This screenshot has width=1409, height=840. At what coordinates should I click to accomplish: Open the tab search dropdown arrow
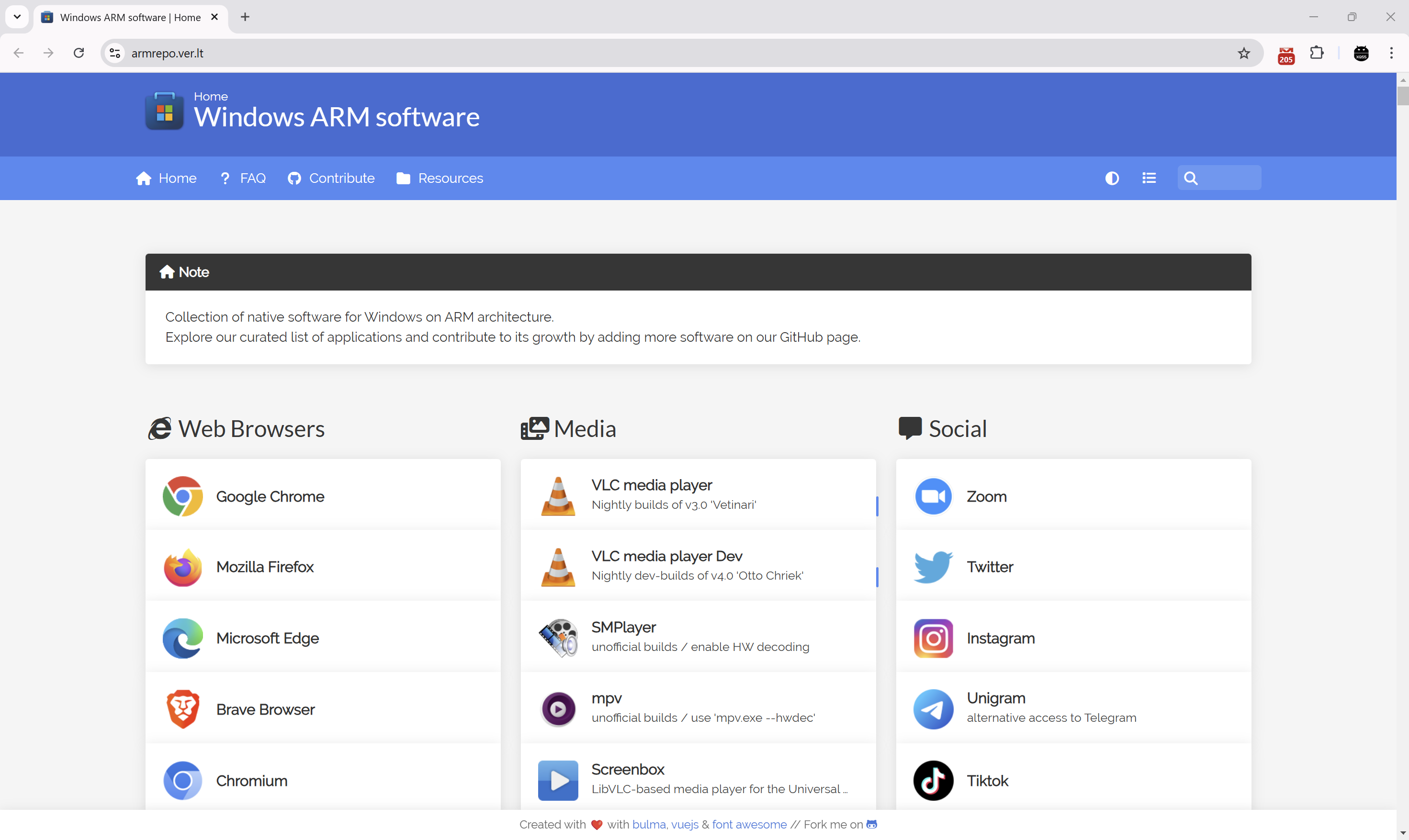coord(17,17)
